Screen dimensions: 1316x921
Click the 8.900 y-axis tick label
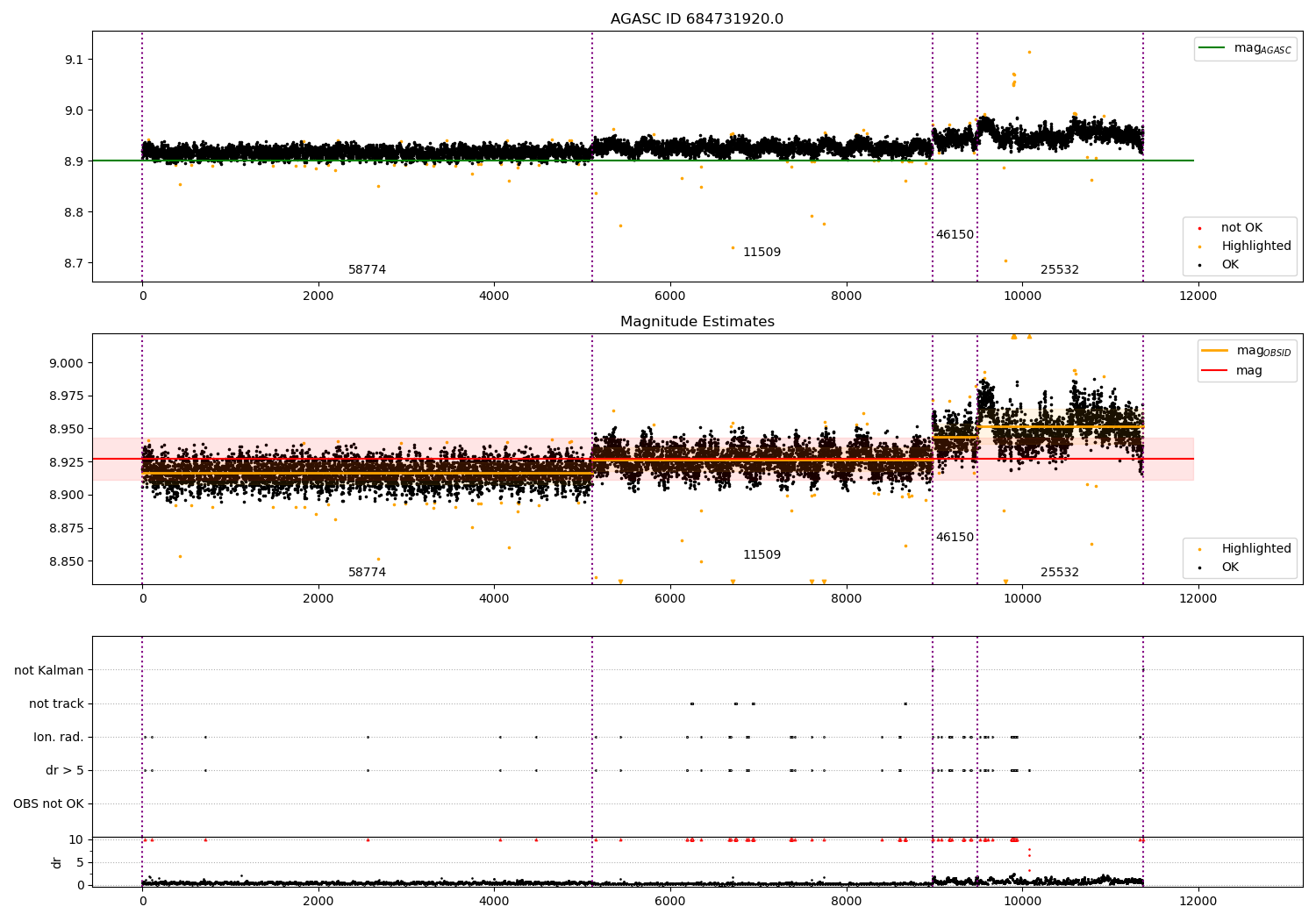click(x=66, y=496)
